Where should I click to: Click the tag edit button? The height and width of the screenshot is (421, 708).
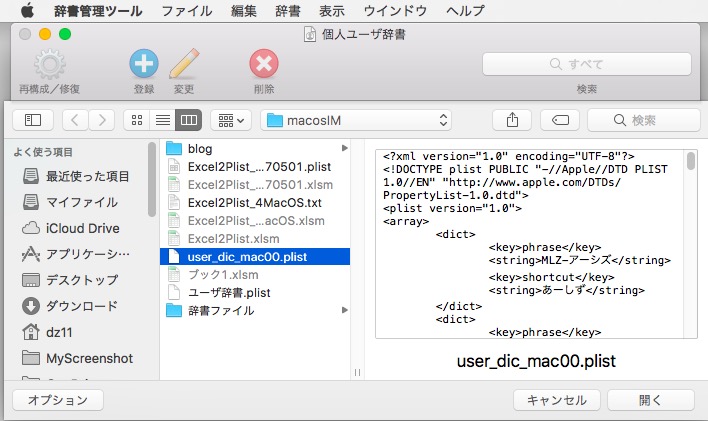tap(560, 120)
